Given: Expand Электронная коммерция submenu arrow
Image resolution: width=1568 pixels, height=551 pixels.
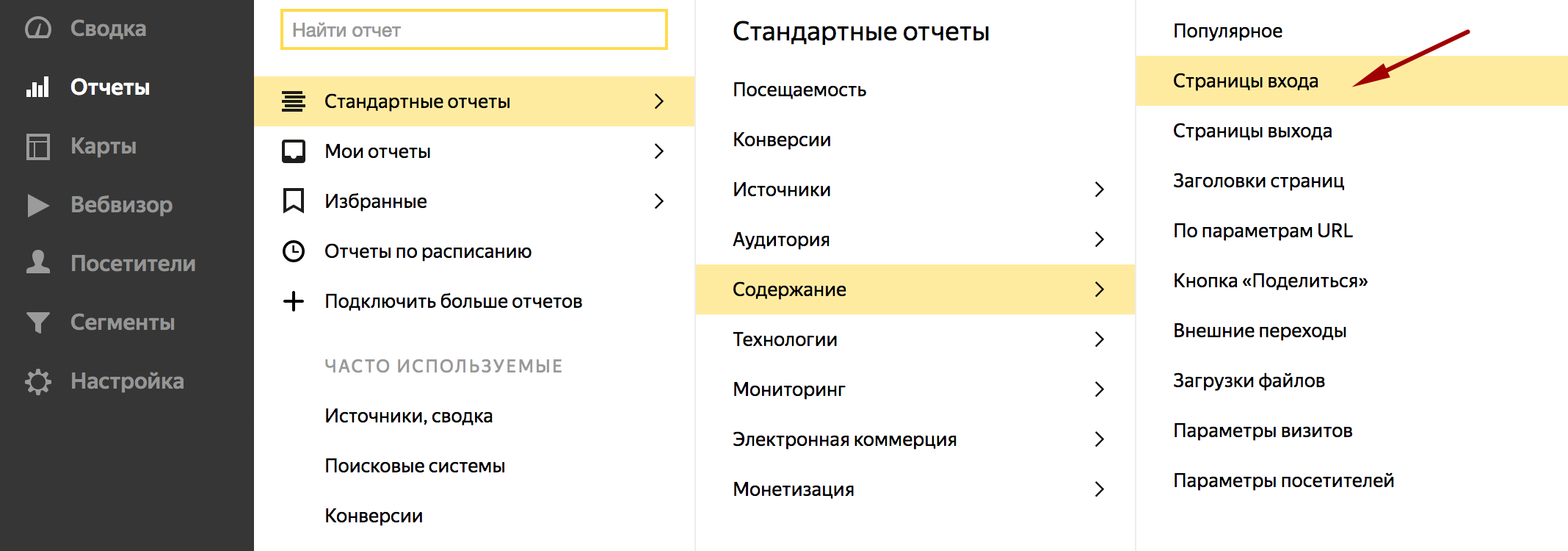Looking at the screenshot, I should point(1099,439).
